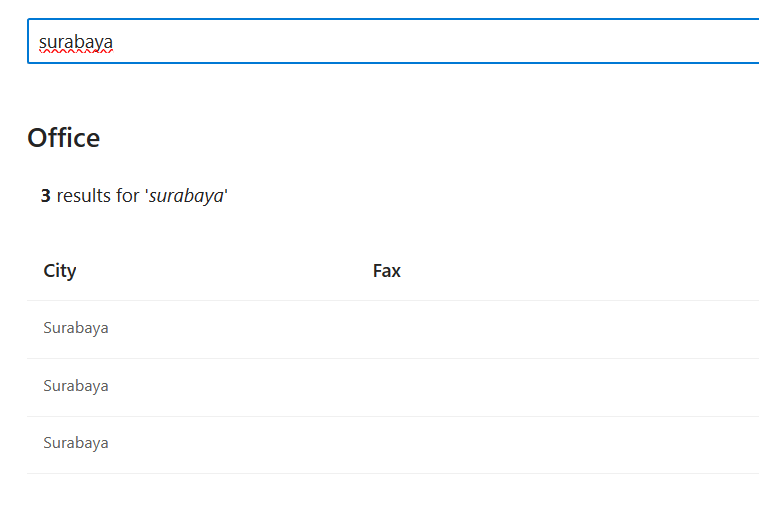This screenshot has height=522, width=759.
Task: Click empty space inside search box above Fax
Action: pyautogui.click(x=387, y=41)
